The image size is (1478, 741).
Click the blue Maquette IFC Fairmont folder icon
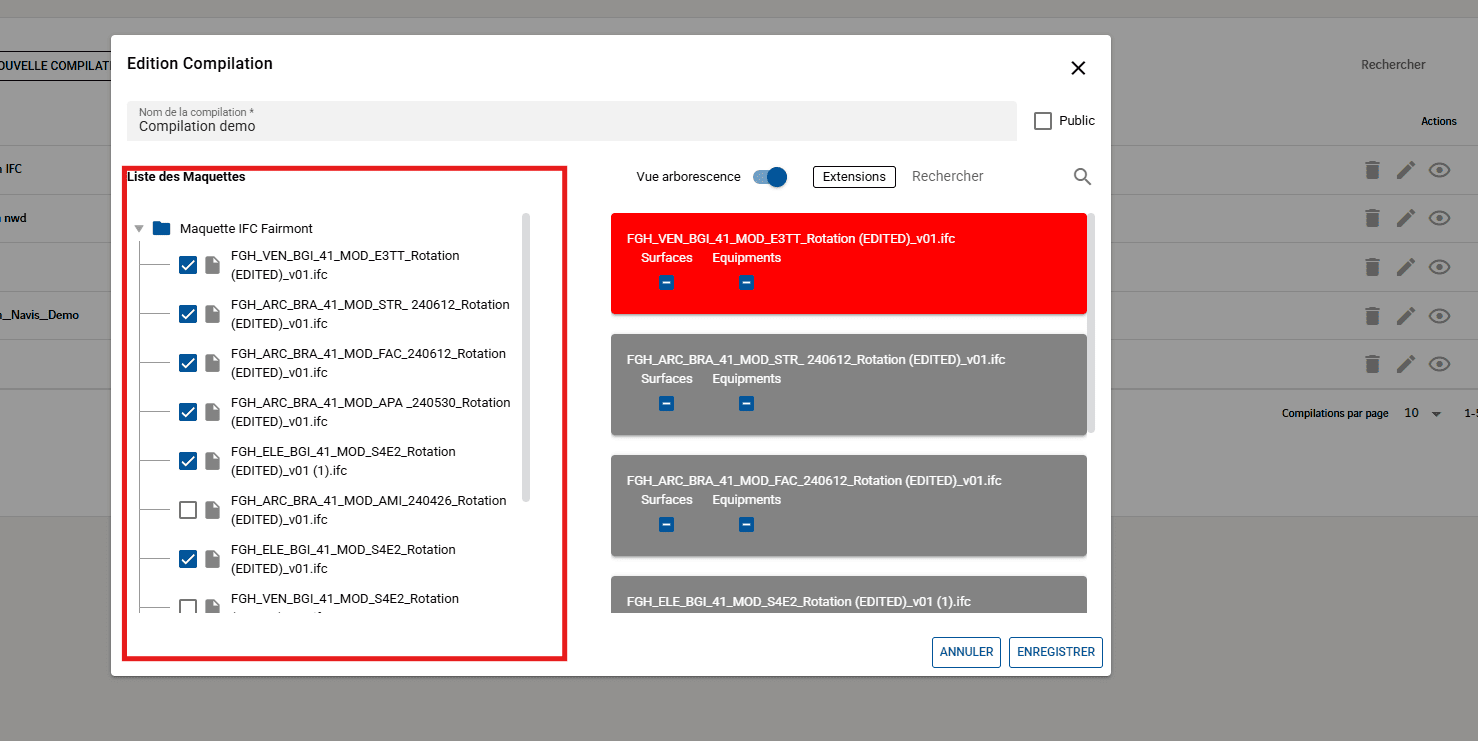point(162,229)
